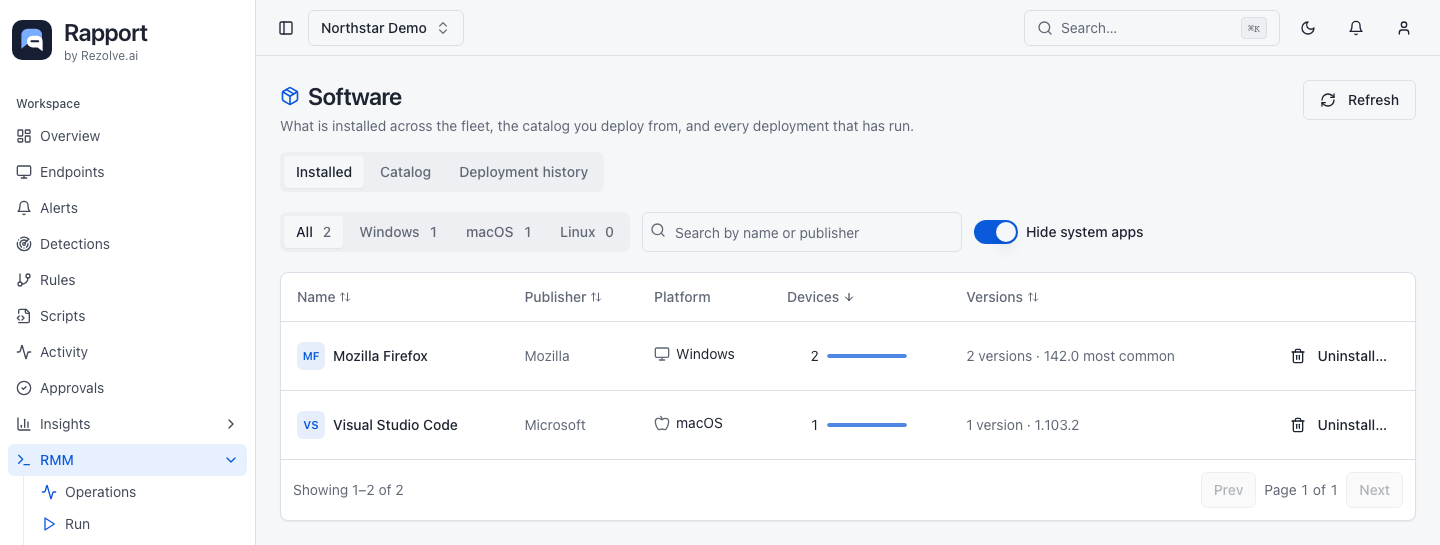Filter by All platforms
This screenshot has width=1440, height=545.
pyautogui.click(x=313, y=232)
